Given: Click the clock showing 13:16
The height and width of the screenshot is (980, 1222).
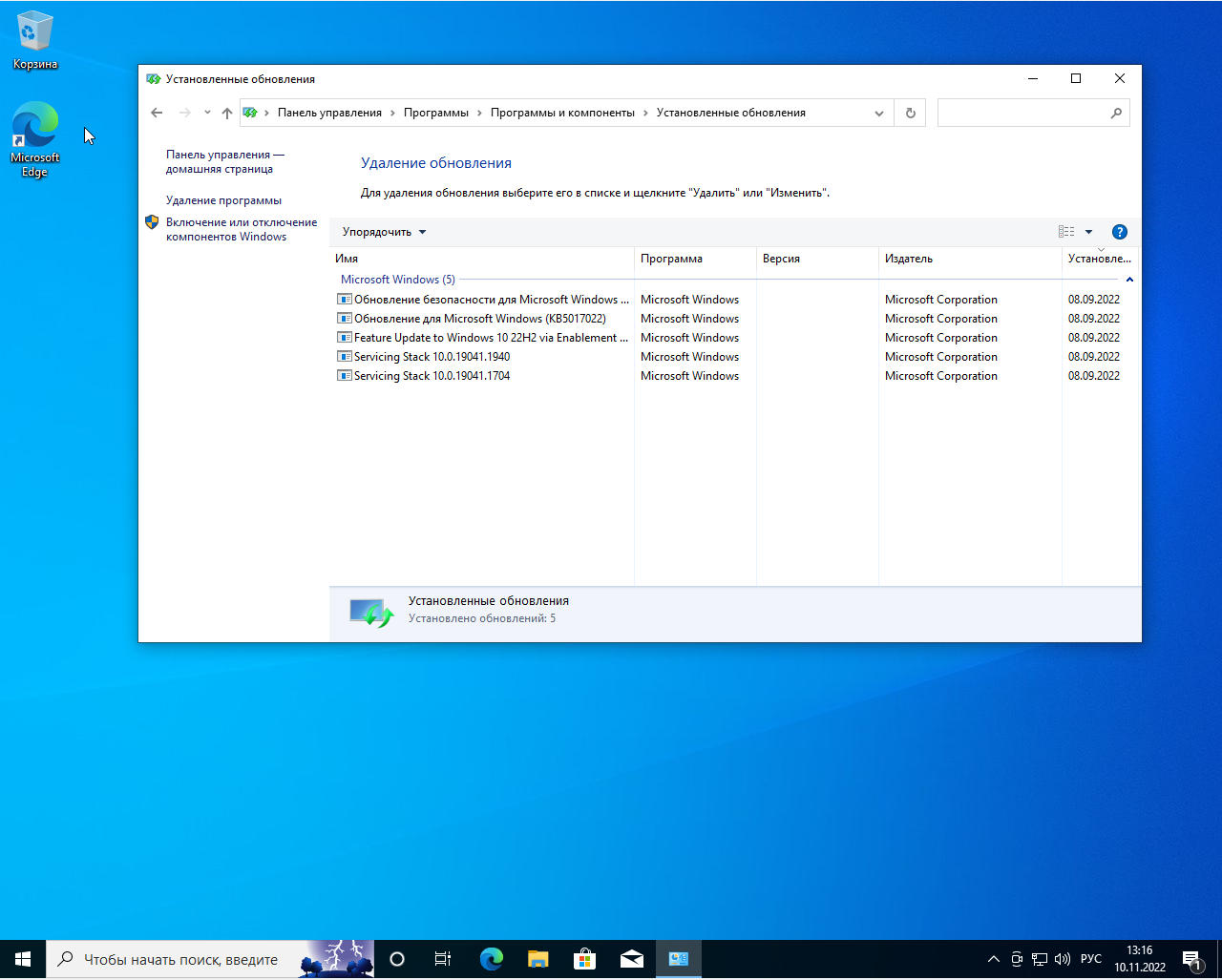Looking at the screenshot, I should pyautogui.click(x=1140, y=959).
